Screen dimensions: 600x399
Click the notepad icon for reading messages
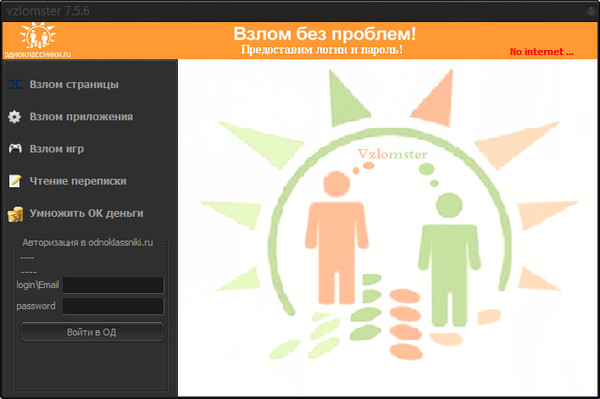pyautogui.click(x=15, y=181)
